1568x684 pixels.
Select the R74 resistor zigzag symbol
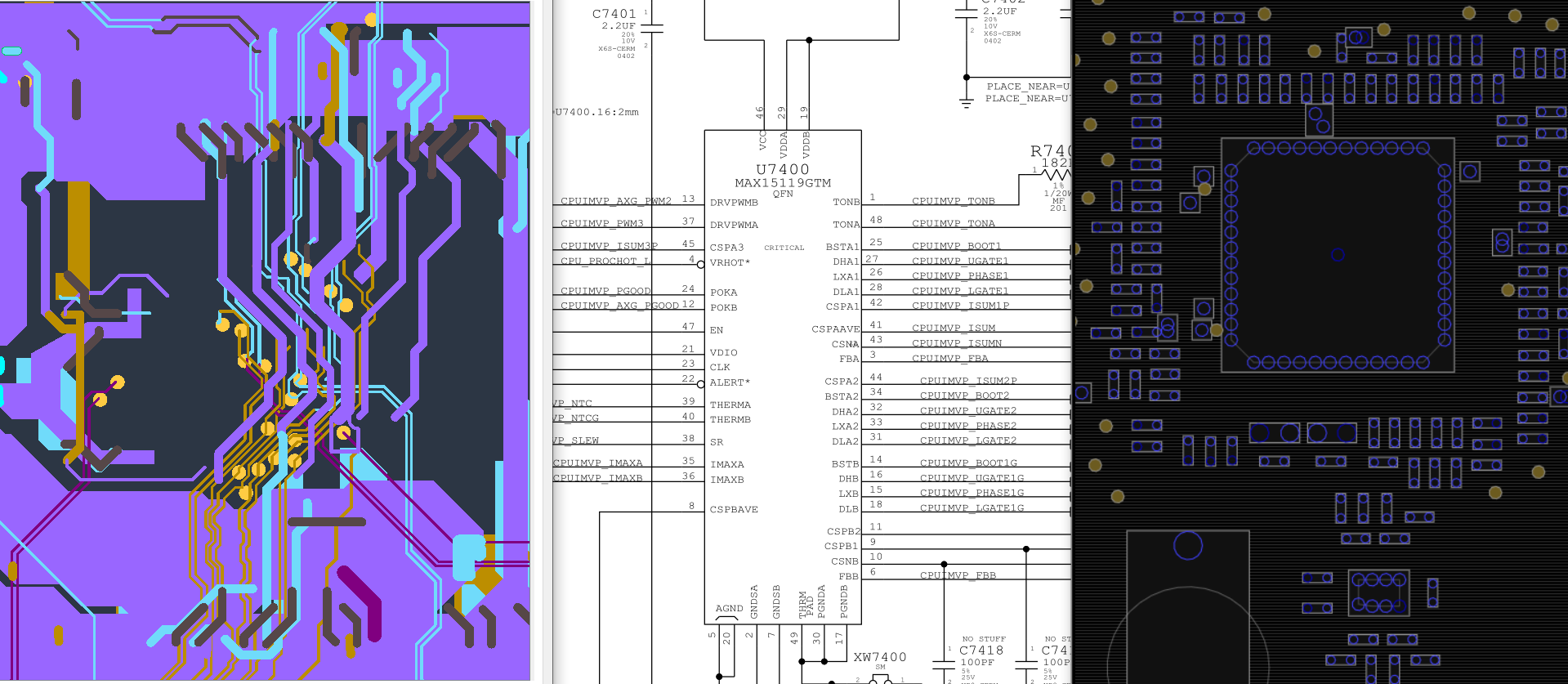click(1057, 173)
